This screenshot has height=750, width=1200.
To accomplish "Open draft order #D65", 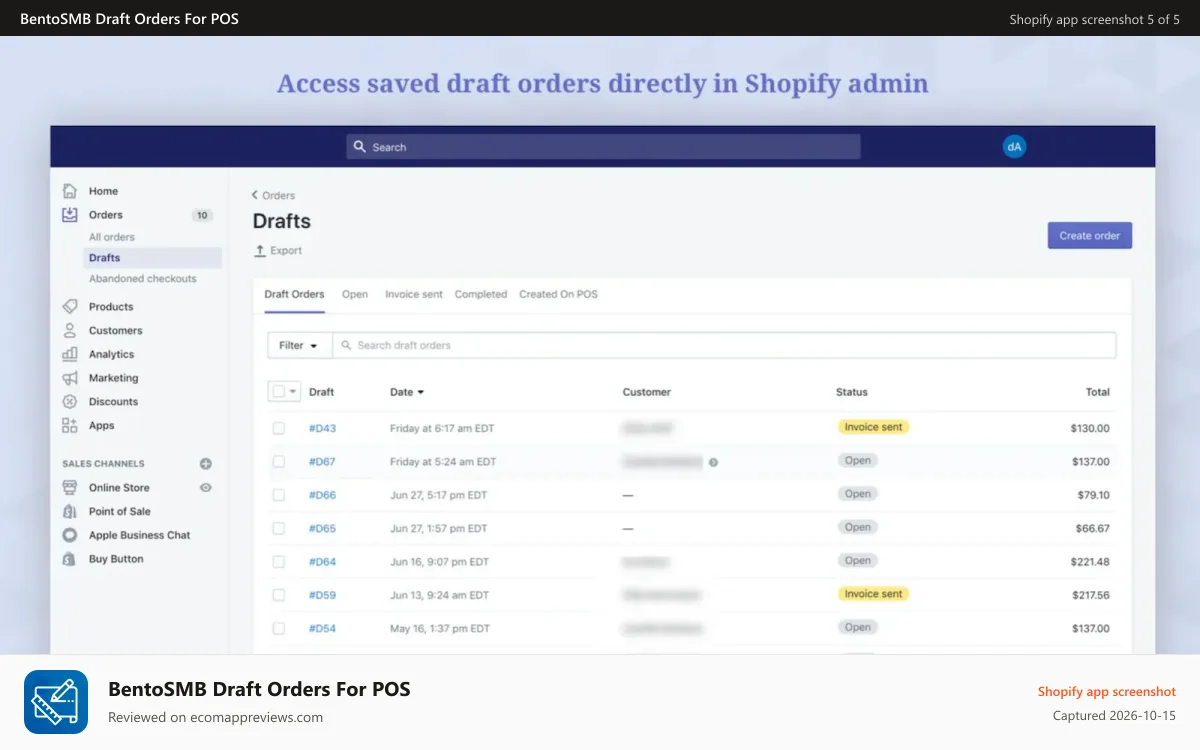I will tap(322, 528).
